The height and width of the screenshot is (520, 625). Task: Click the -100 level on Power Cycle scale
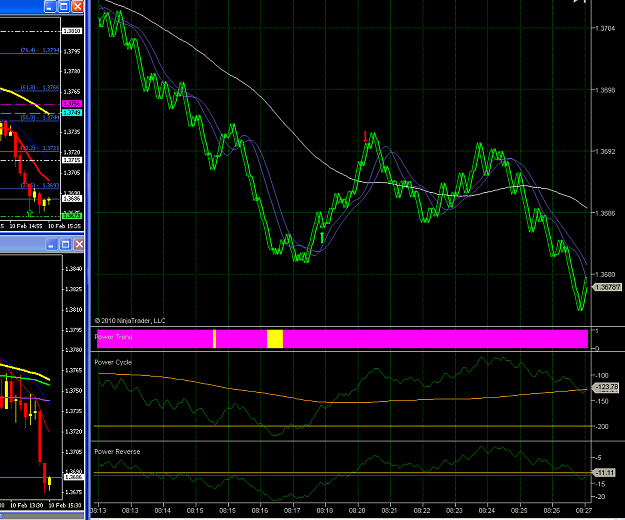601,376
